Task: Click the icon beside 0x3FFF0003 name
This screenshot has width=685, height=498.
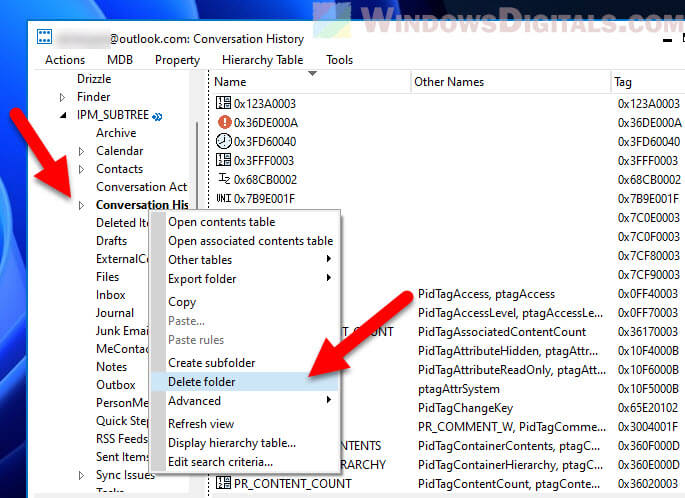Action: (x=223, y=160)
